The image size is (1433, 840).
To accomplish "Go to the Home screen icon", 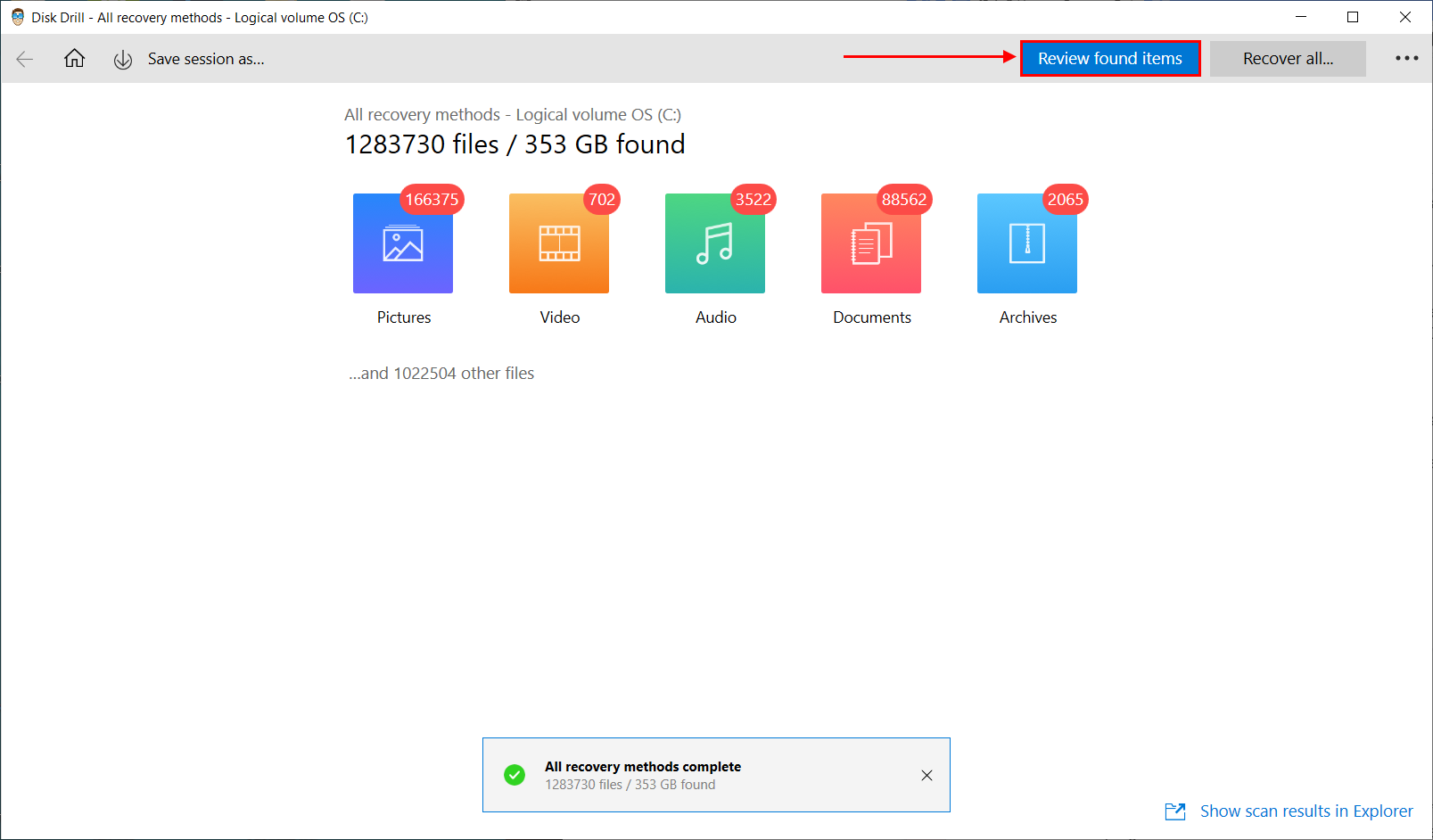I will 75,59.
